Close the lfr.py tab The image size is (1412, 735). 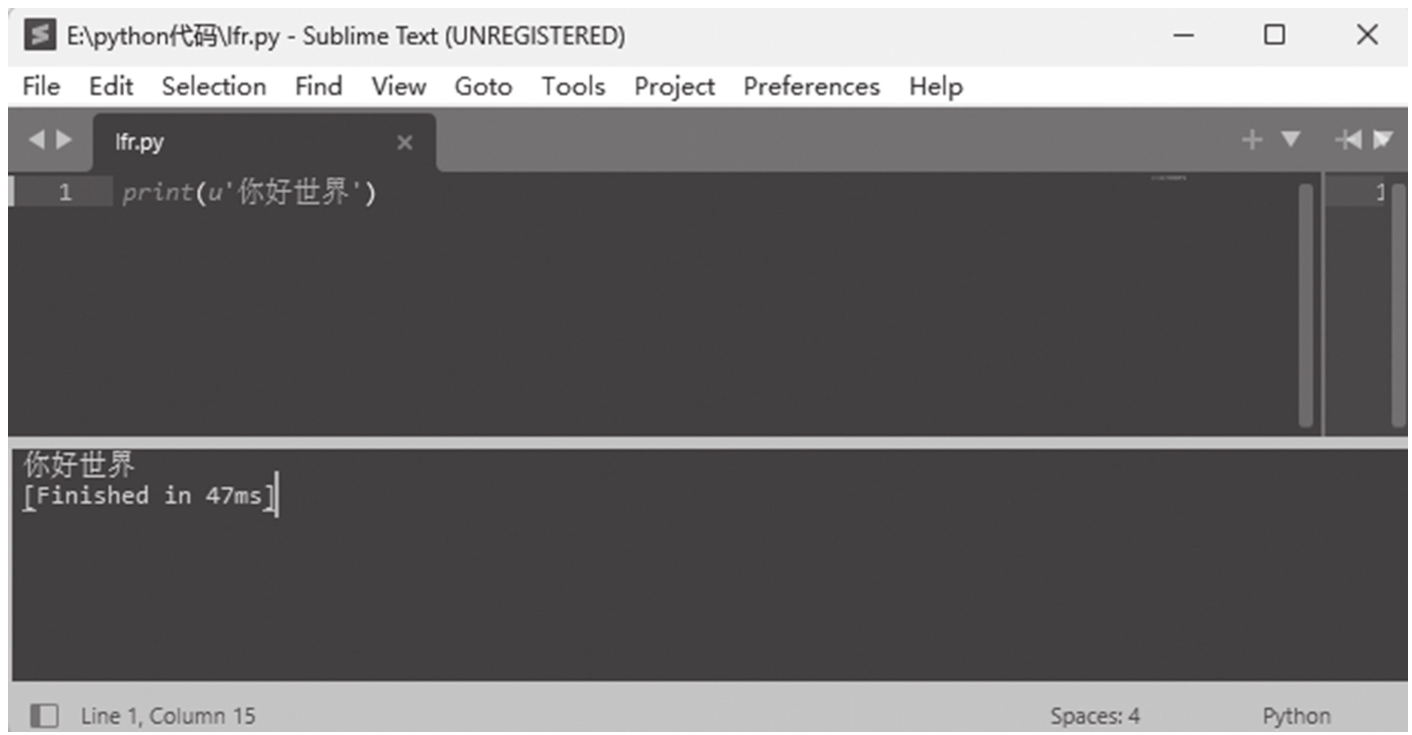coord(404,143)
